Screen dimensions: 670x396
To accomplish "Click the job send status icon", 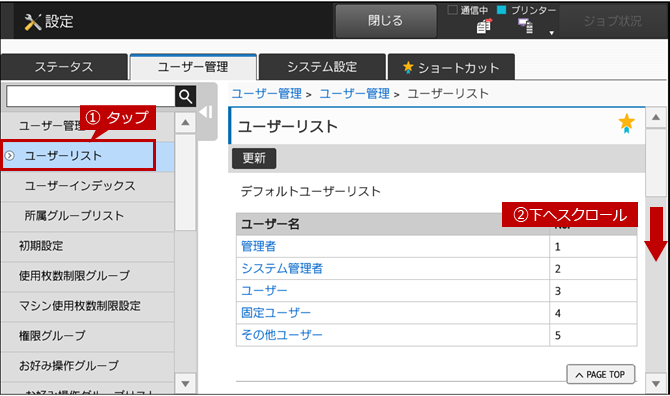I will 484,26.
